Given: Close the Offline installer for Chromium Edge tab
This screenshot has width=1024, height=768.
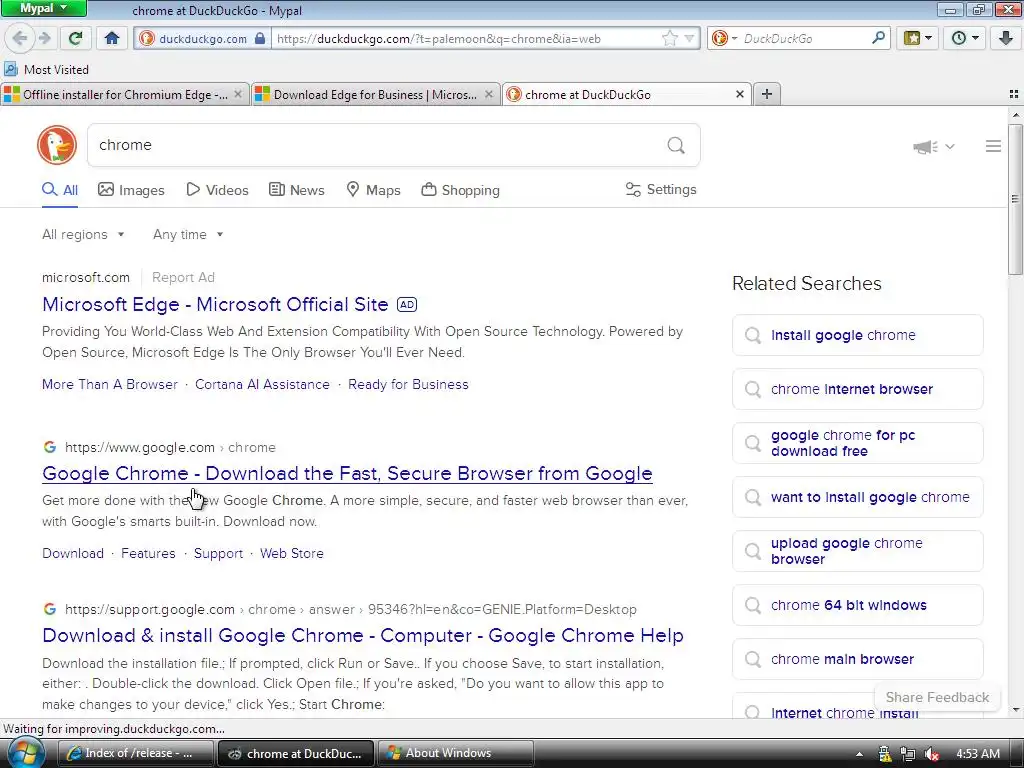Looking at the screenshot, I should (x=238, y=94).
